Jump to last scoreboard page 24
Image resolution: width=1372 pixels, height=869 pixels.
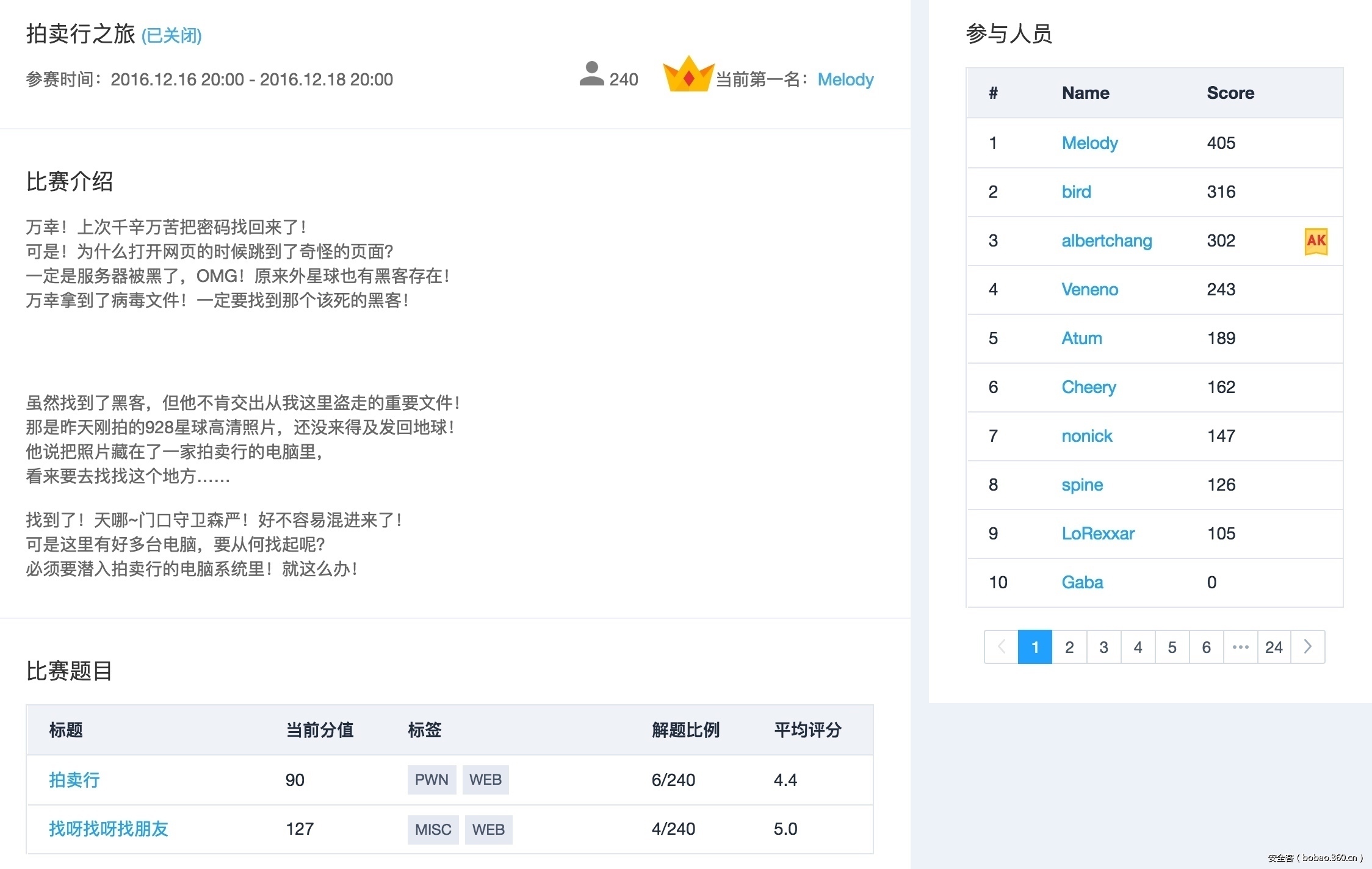(1274, 647)
